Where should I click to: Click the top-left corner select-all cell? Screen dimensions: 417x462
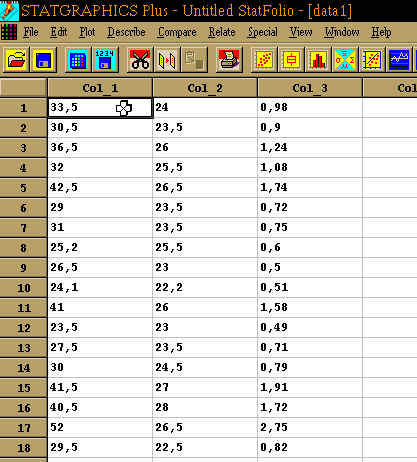[x=23, y=88]
